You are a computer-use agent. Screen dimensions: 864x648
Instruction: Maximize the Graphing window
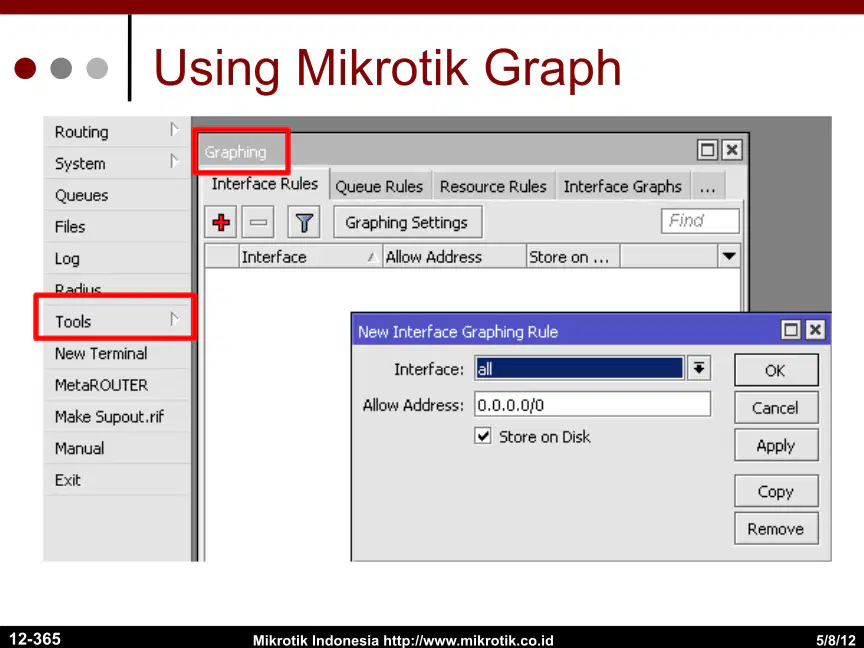[x=708, y=150]
